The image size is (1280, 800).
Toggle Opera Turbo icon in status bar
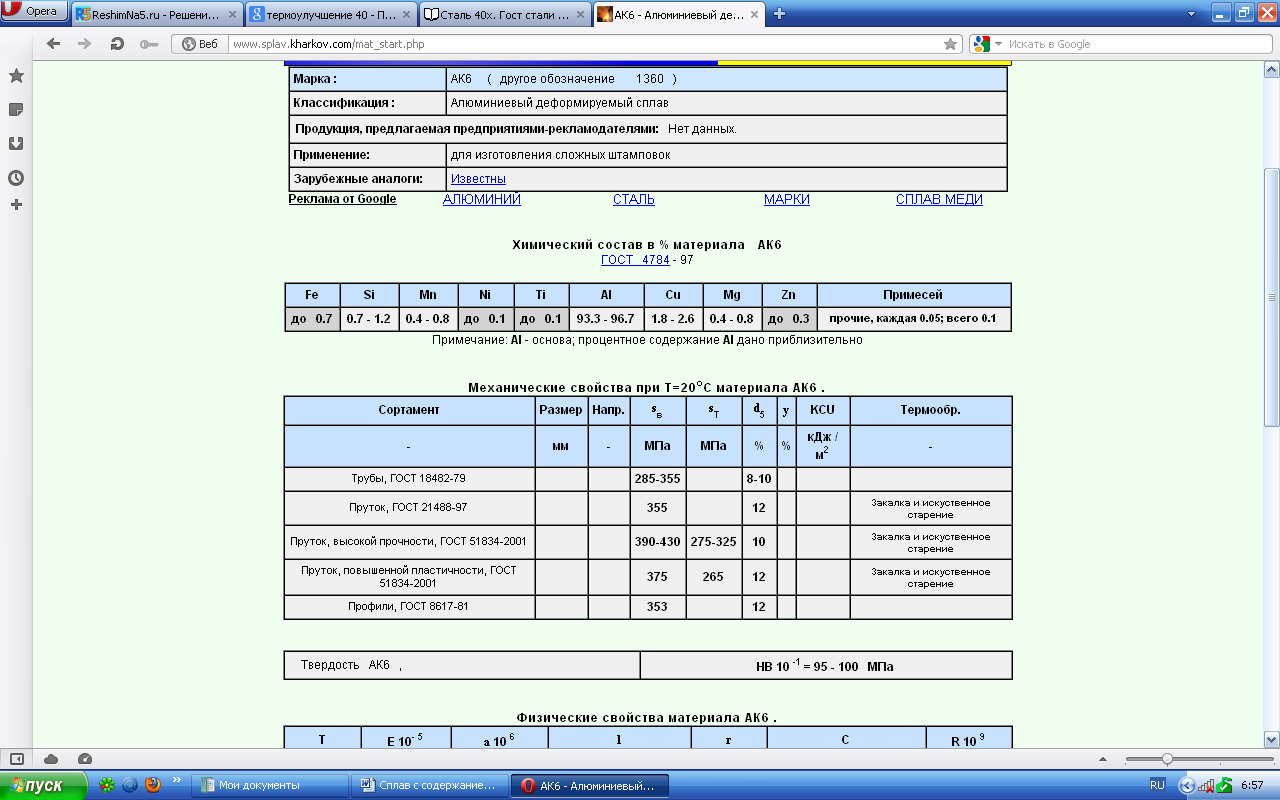click(85, 759)
